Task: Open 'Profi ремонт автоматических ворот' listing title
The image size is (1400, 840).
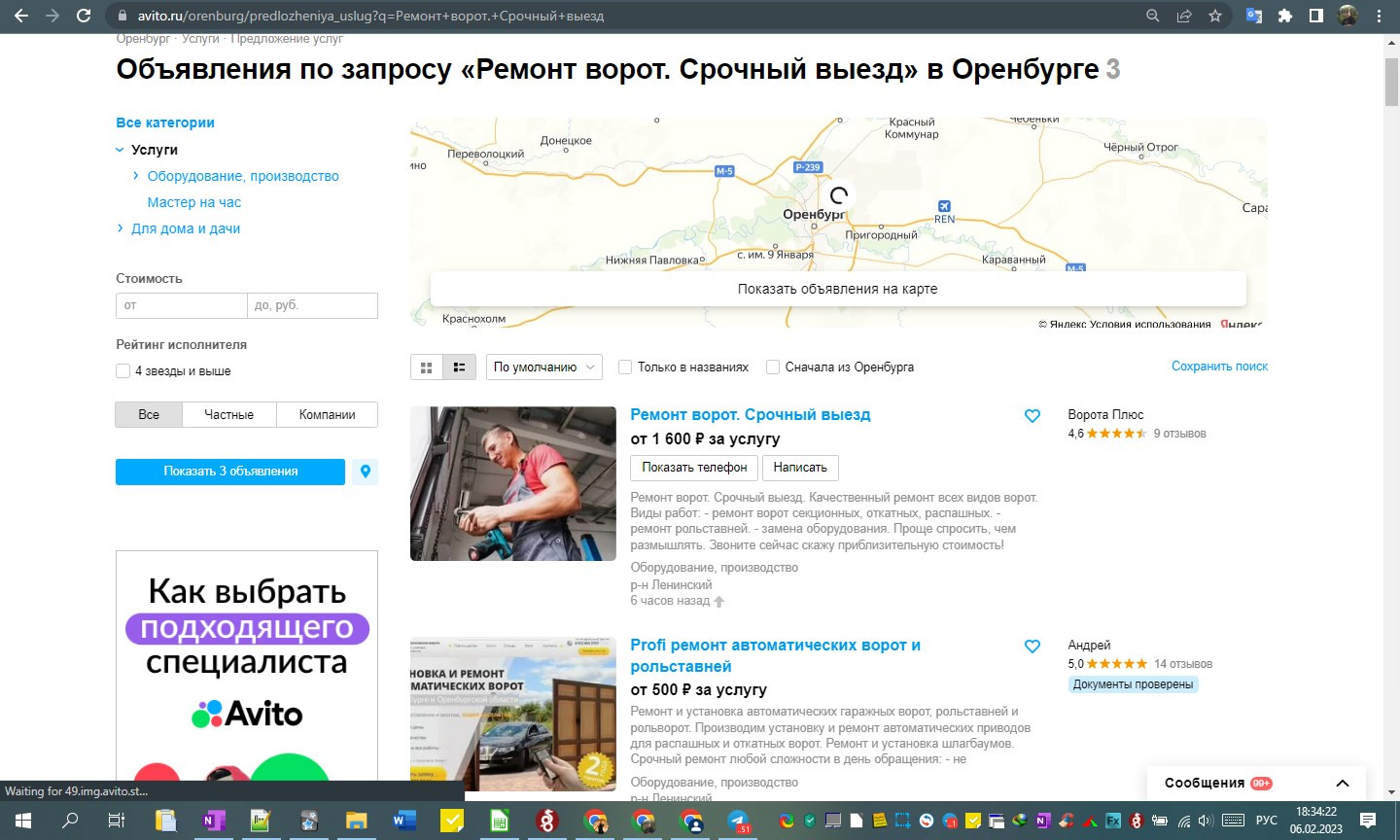Action: [x=775, y=656]
